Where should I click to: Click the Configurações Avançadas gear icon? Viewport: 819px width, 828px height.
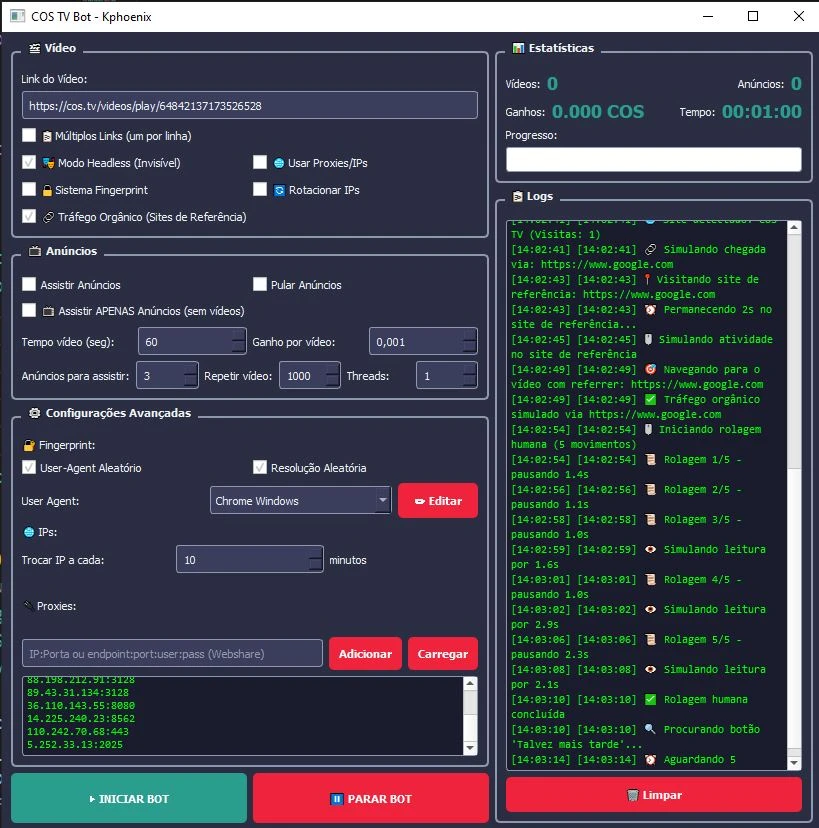tap(35, 413)
